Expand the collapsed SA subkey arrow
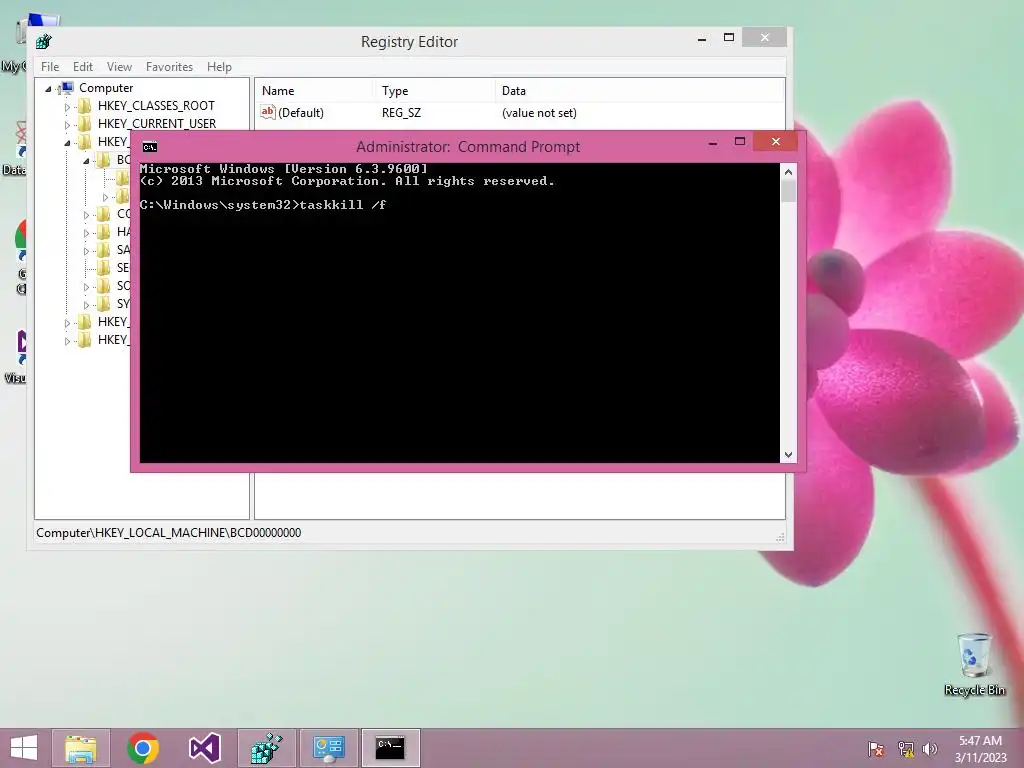The width and height of the screenshot is (1024, 768). (x=86, y=250)
